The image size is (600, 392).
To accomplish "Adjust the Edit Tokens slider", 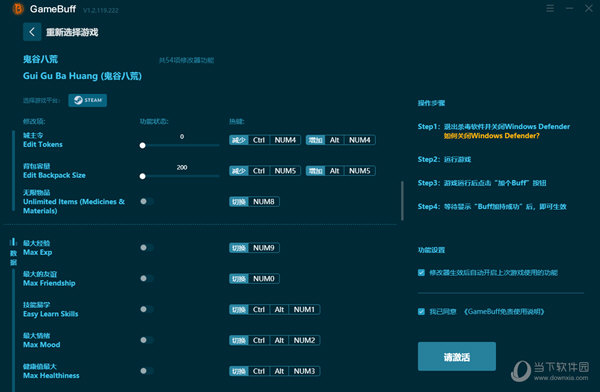I will [x=180, y=145].
